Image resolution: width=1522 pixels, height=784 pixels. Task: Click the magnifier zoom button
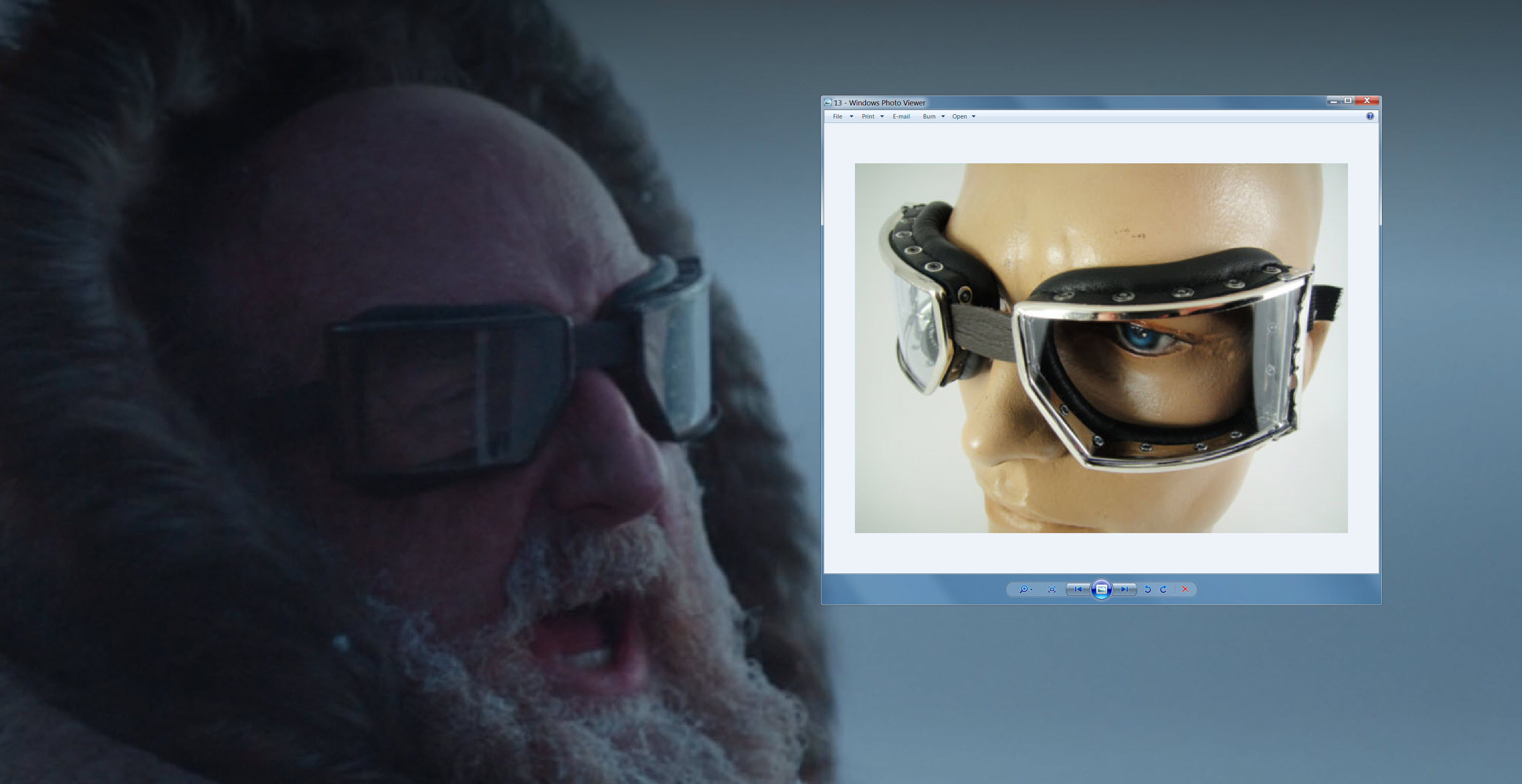[x=1026, y=589]
